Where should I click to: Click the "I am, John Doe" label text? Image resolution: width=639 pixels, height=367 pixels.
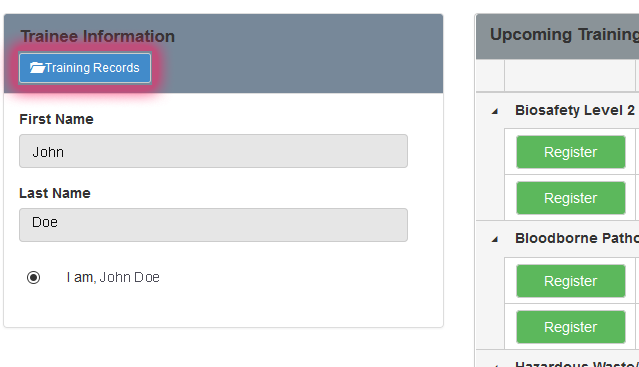tap(113, 277)
